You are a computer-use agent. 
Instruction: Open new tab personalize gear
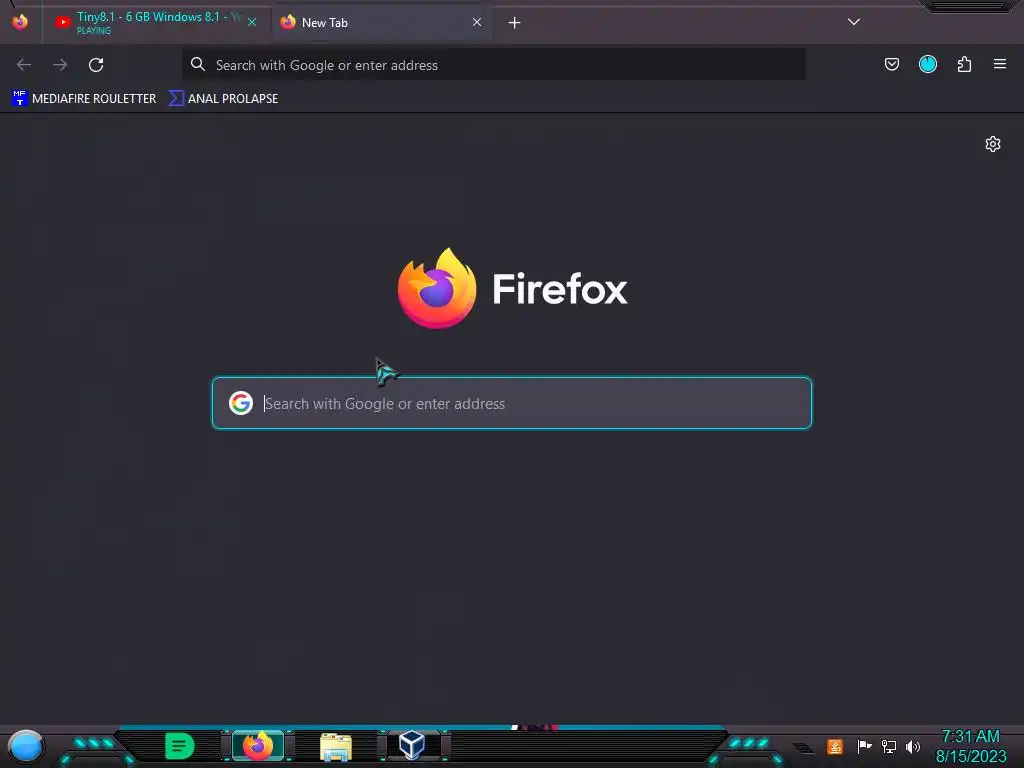point(993,144)
